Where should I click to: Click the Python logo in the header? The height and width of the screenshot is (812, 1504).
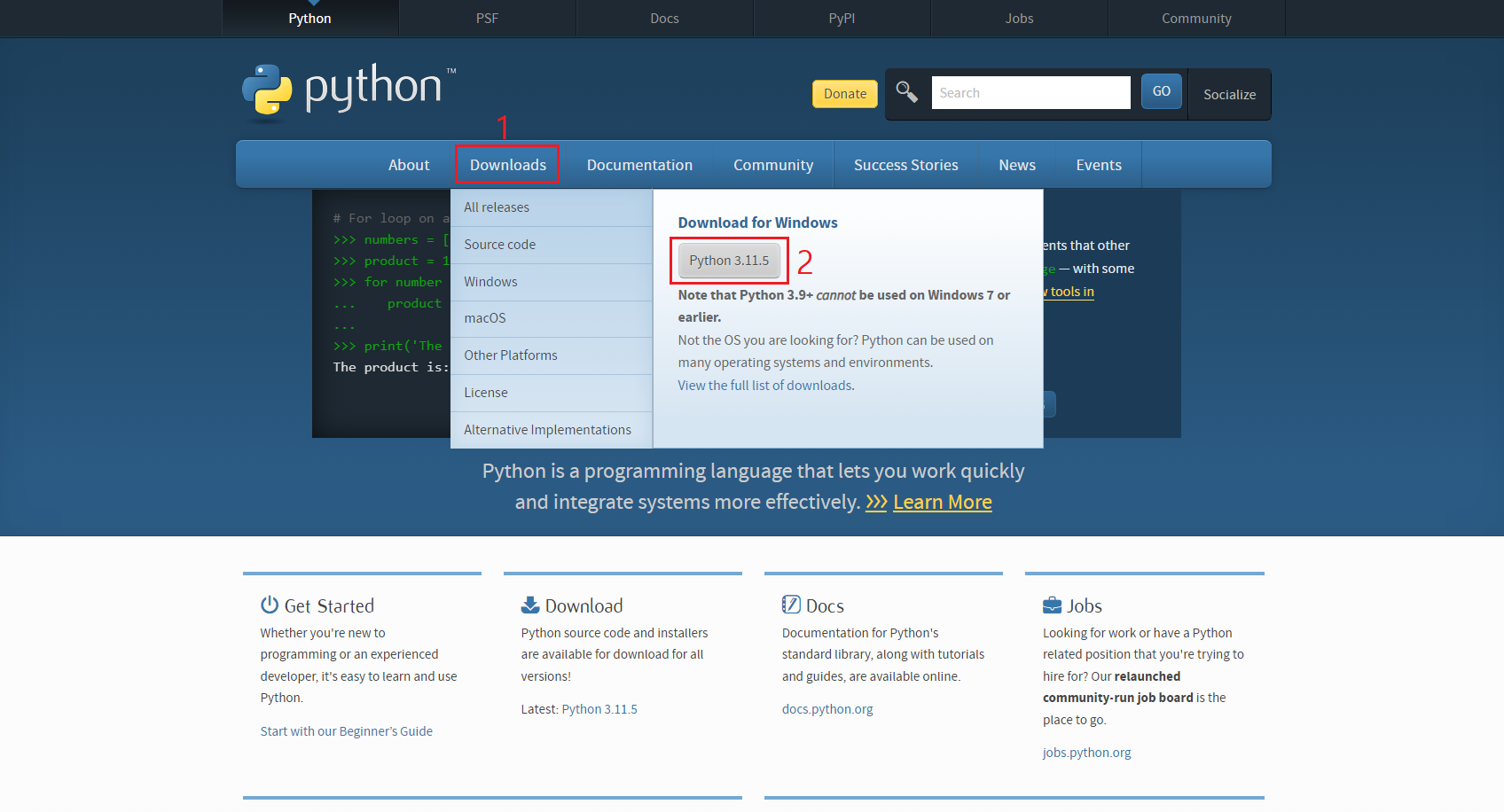[x=349, y=90]
